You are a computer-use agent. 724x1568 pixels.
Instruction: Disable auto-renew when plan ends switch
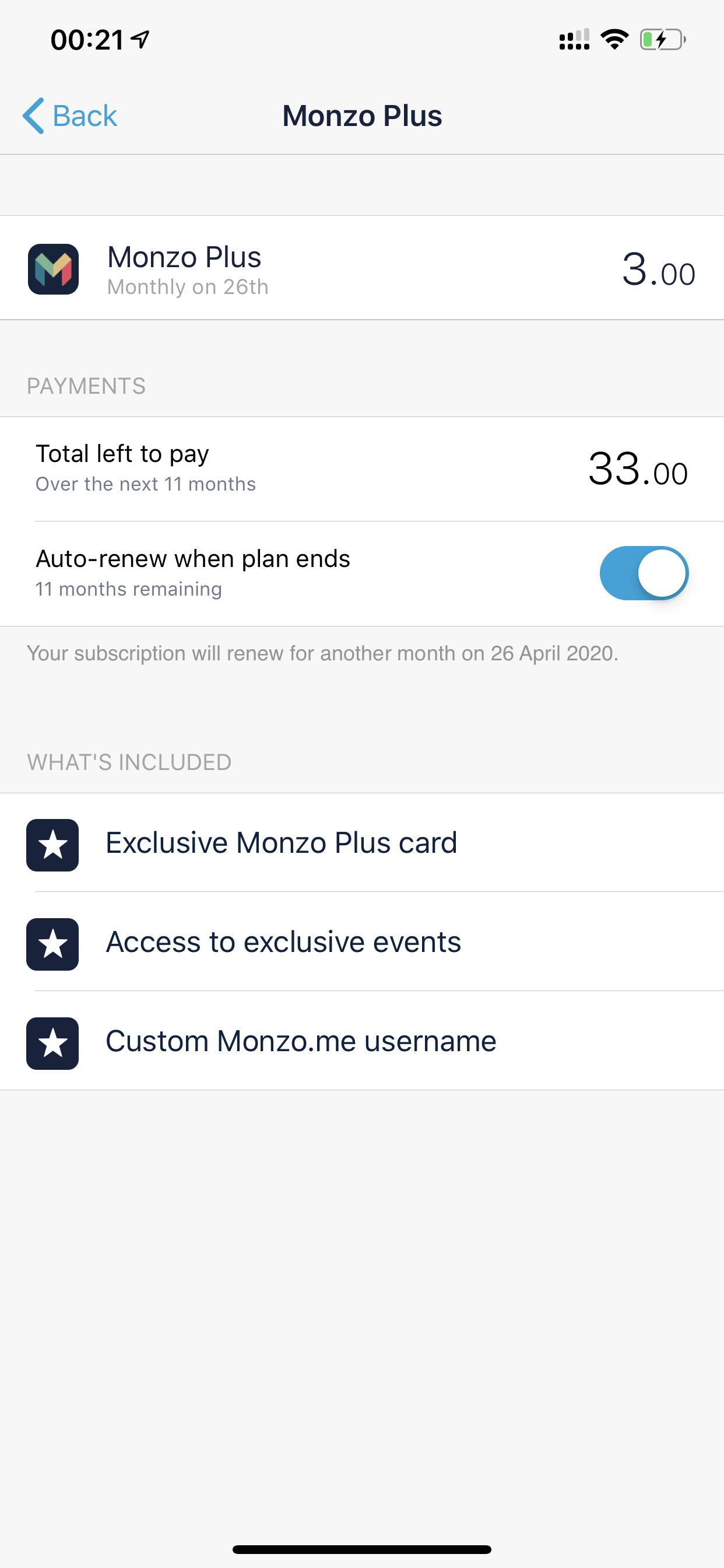pyautogui.click(x=644, y=573)
